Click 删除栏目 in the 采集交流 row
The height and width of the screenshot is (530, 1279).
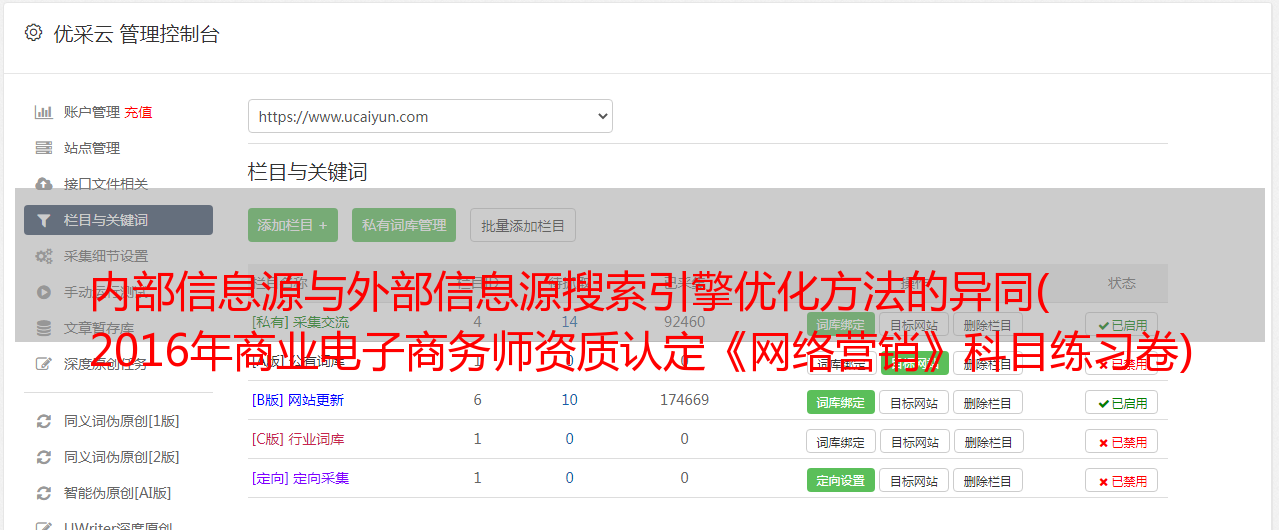pos(988,325)
